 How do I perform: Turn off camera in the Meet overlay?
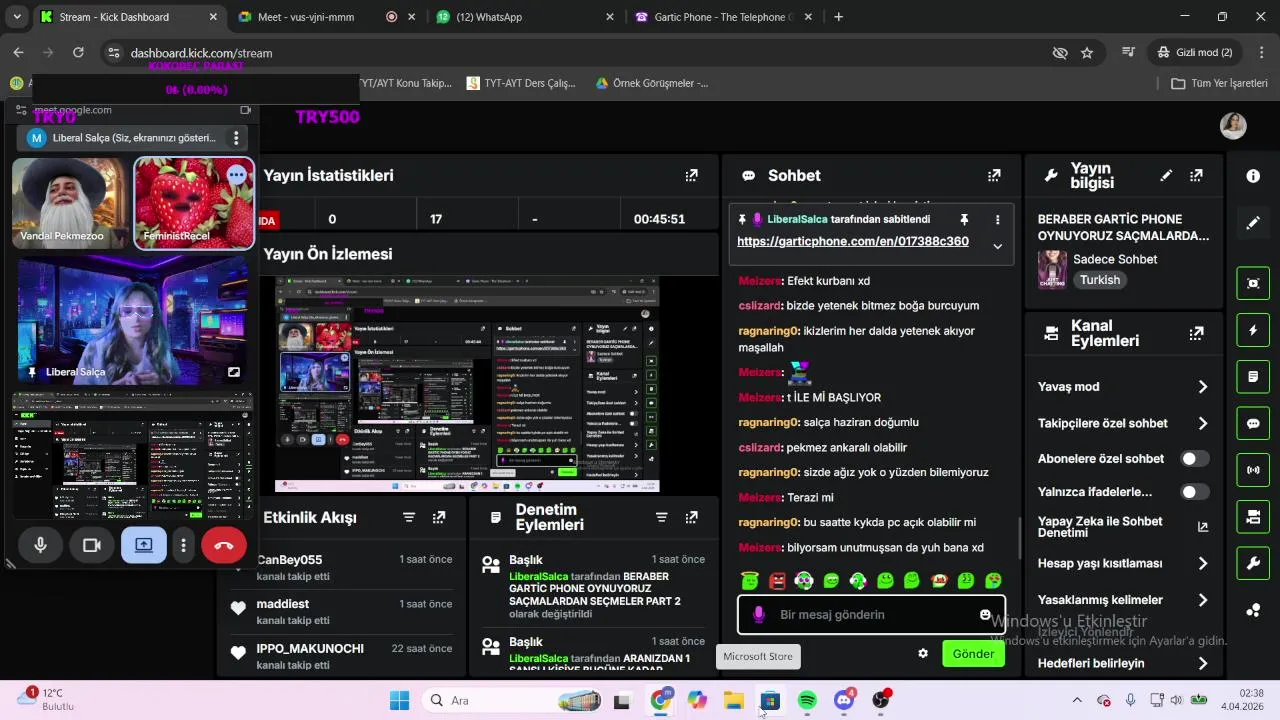pyautogui.click(x=92, y=545)
